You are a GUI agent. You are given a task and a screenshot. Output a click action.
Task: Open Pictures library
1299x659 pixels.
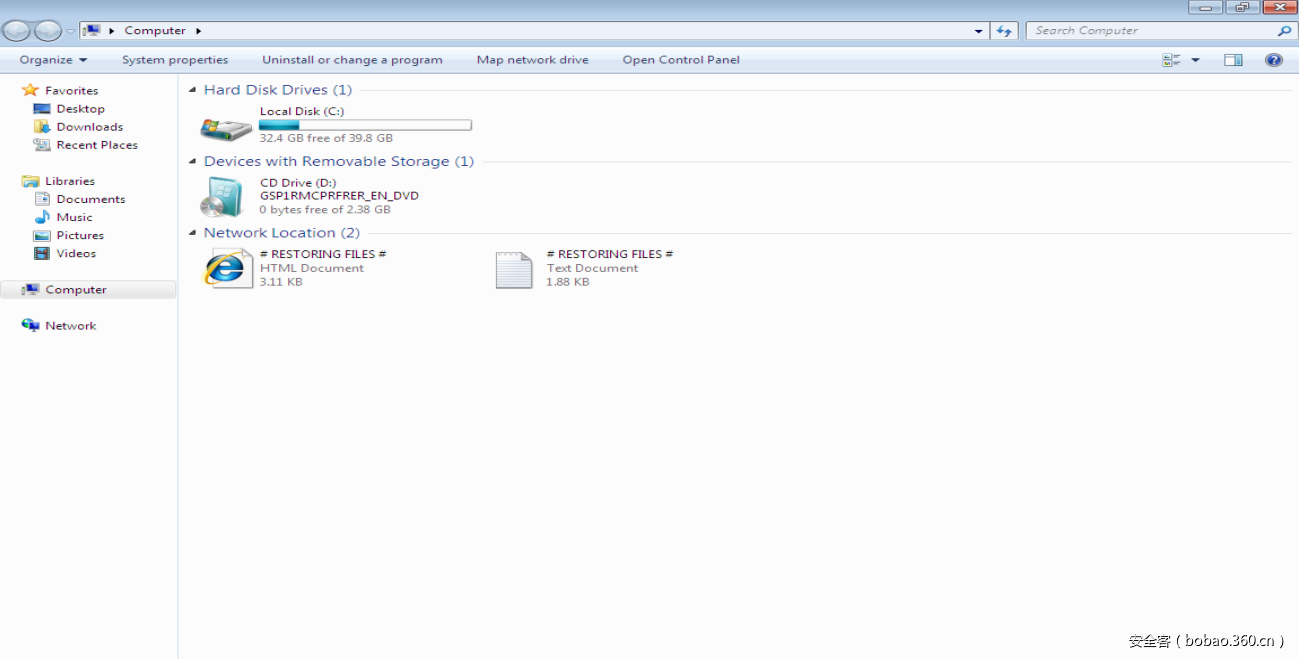click(80, 235)
